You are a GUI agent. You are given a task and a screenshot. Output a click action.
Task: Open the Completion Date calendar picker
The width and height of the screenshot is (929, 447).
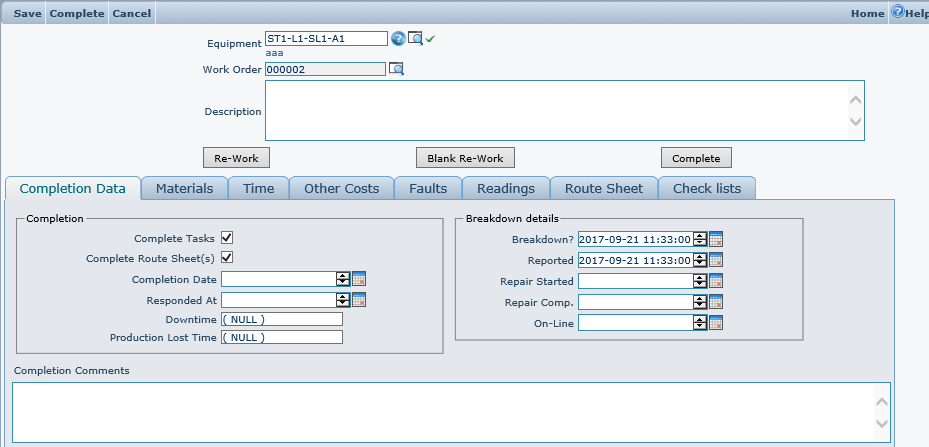tap(360, 279)
